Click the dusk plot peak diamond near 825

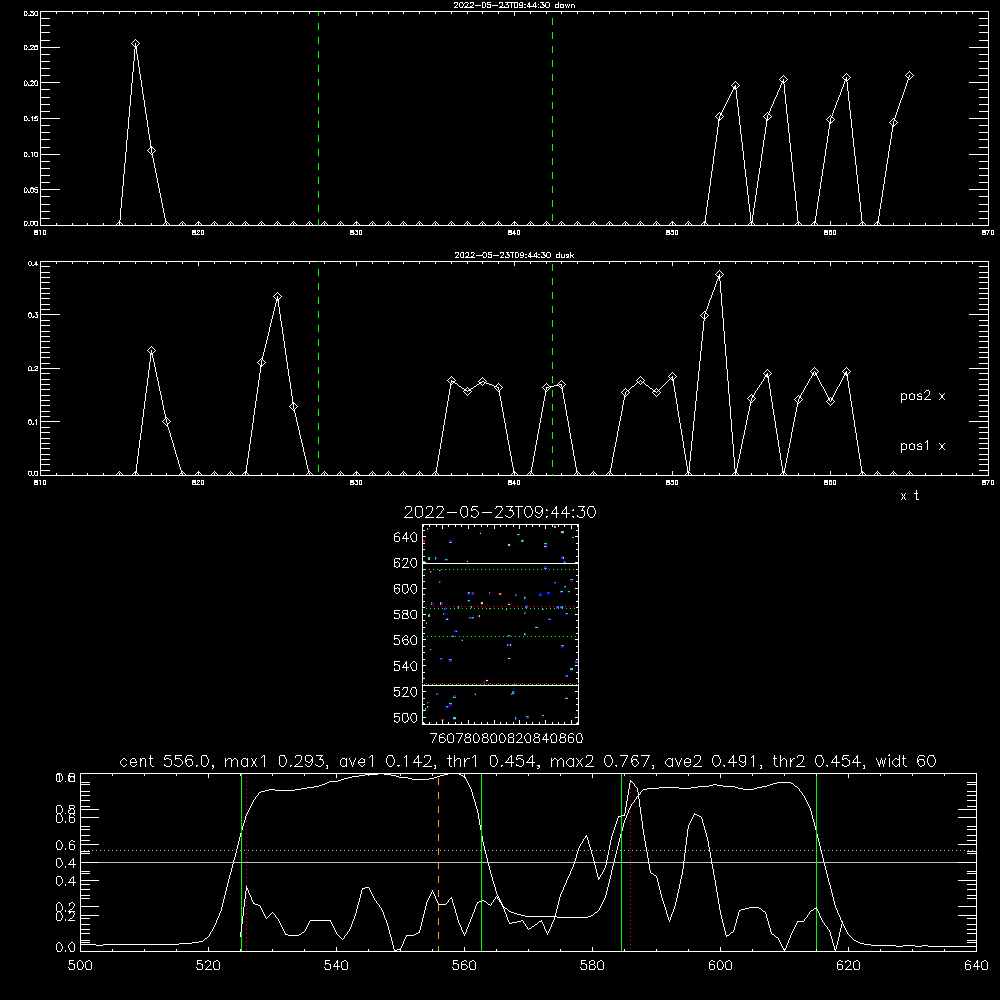point(277,297)
